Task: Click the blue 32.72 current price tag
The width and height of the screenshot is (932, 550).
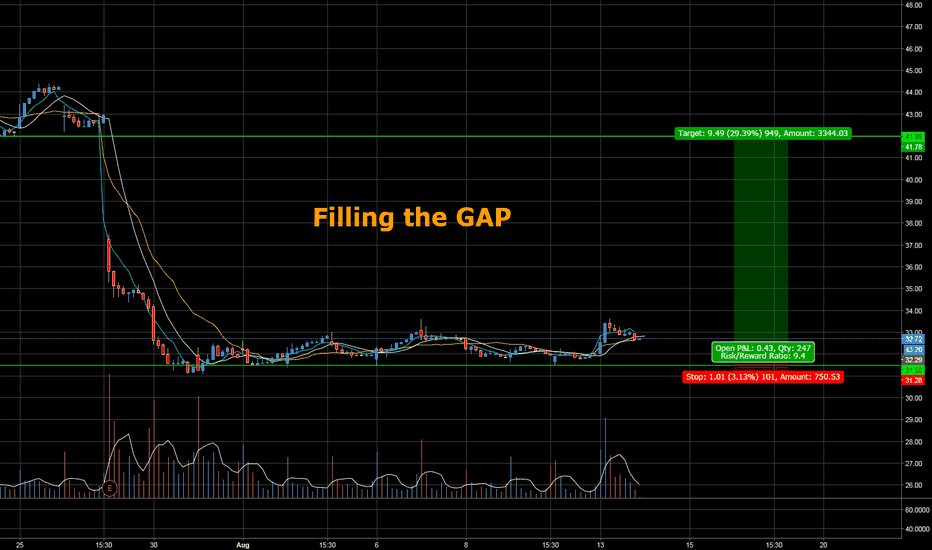Action: point(913,339)
